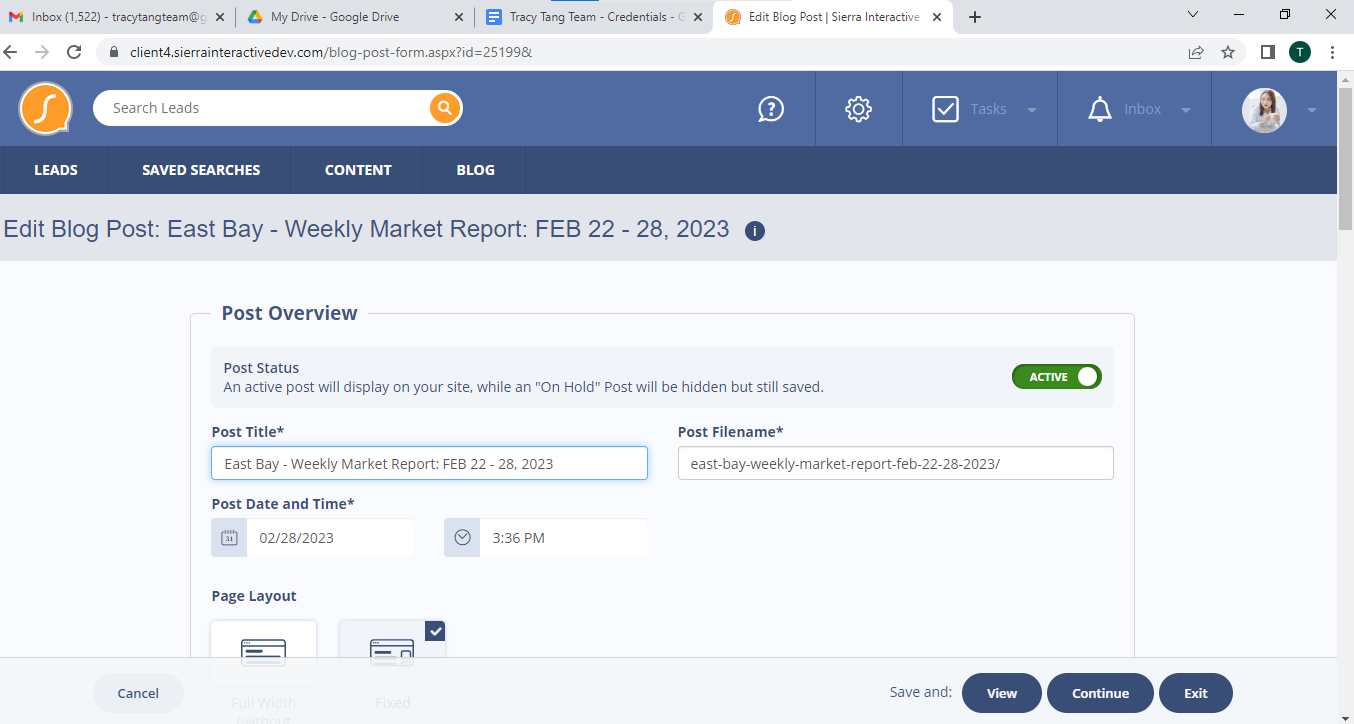Click the share page icon in address bar
Image resolution: width=1354 pixels, height=724 pixels.
click(x=1196, y=52)
